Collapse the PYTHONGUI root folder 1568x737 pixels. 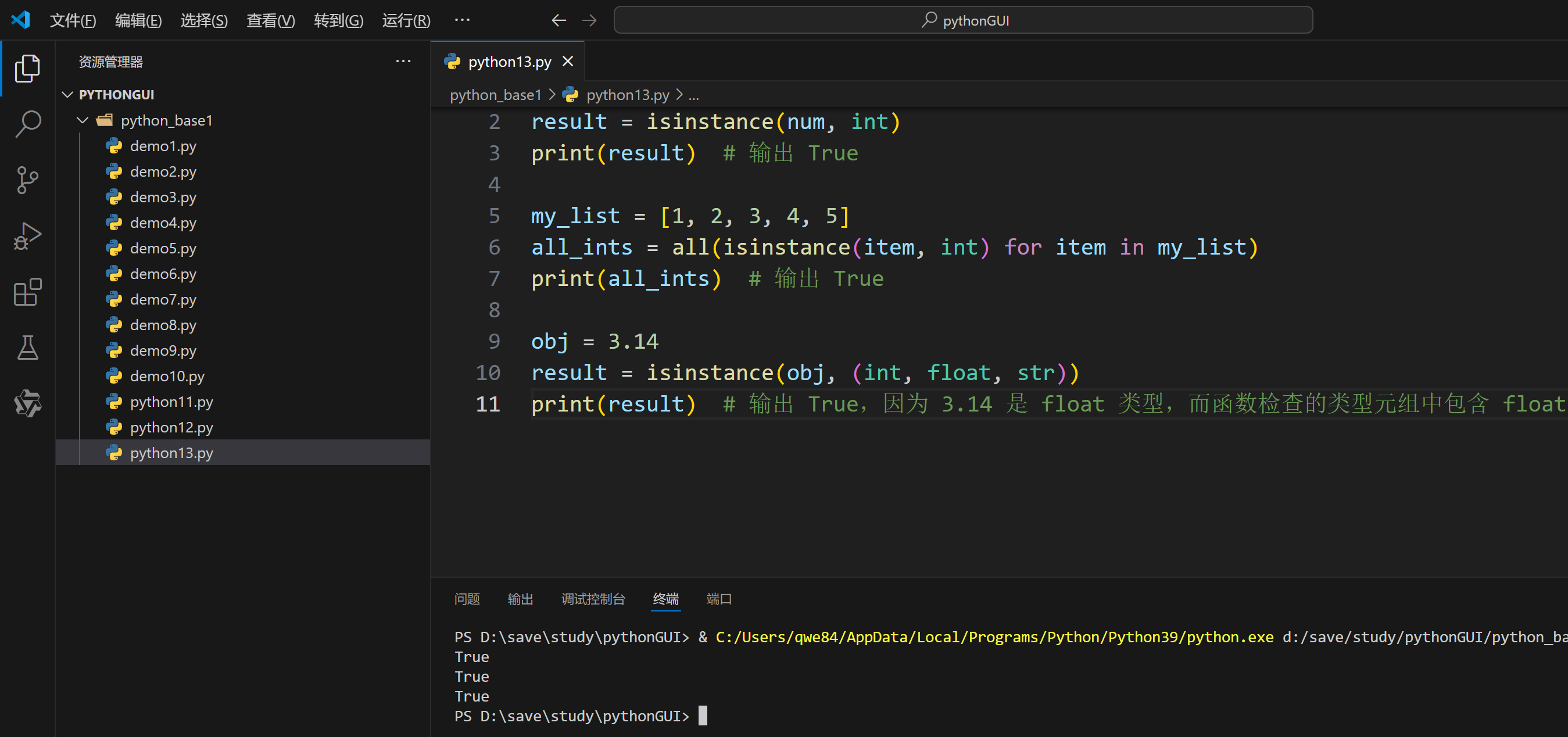click(x=68, y=95)
